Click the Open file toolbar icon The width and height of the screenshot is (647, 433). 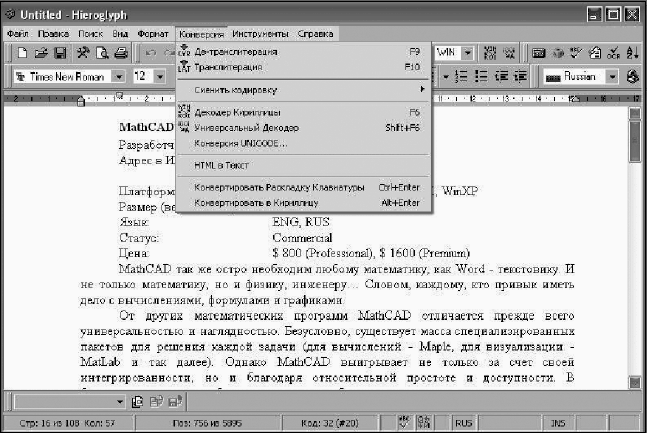click(x=41, y=52)
